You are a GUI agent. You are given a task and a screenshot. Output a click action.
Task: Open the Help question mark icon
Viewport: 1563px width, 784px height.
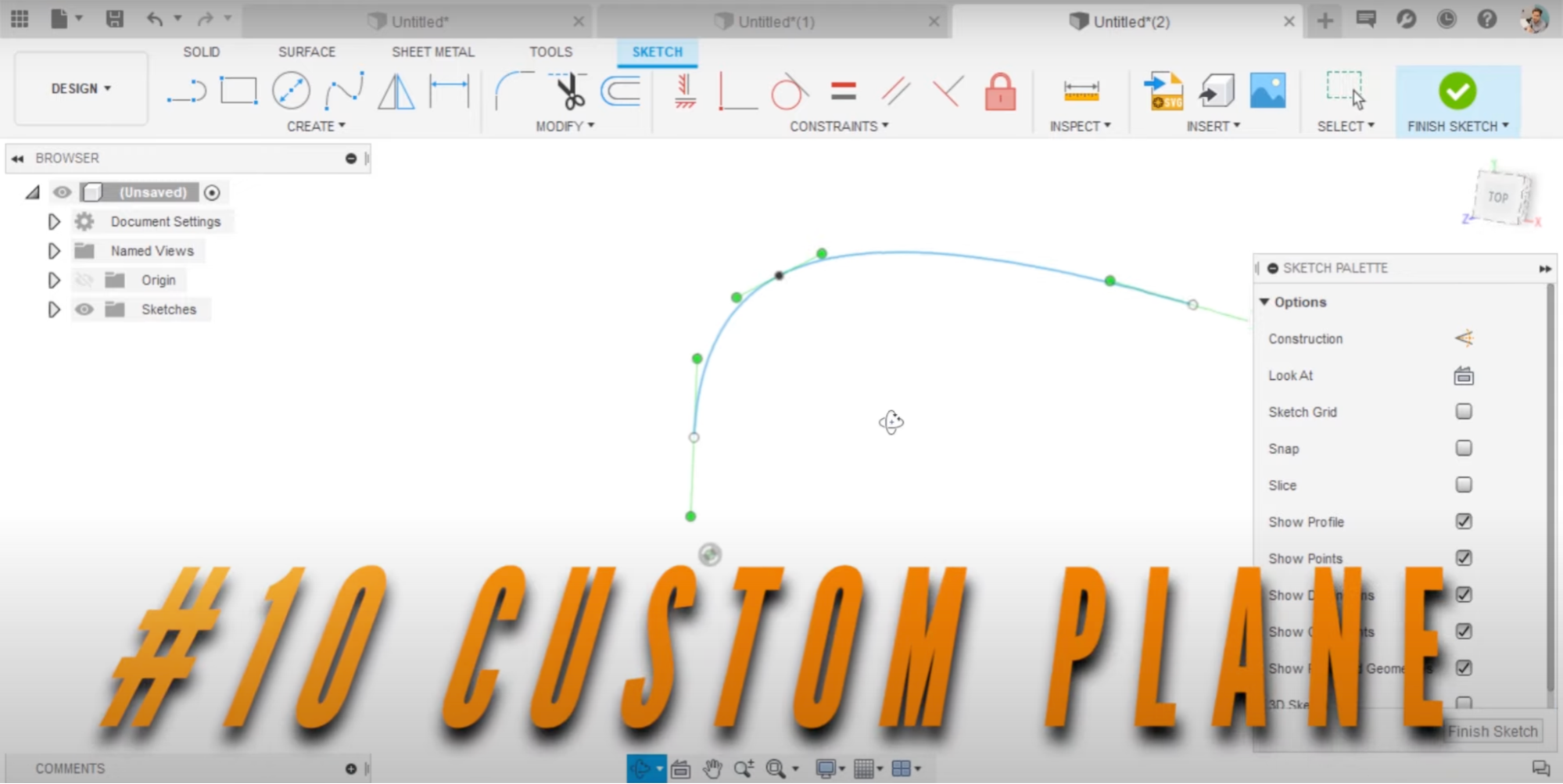coord(1486,20)
